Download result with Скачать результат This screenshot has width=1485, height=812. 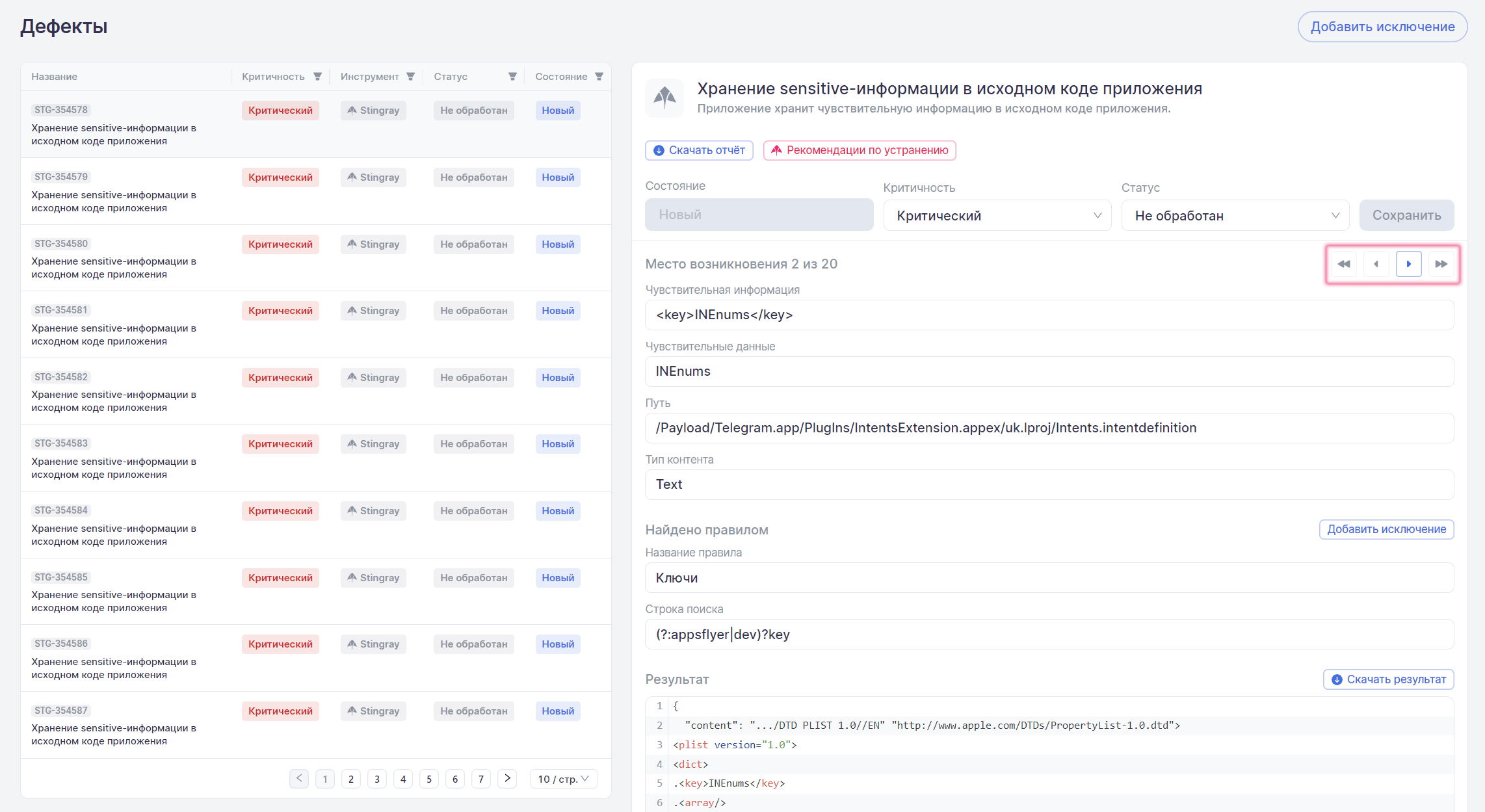click(1388, 679)
